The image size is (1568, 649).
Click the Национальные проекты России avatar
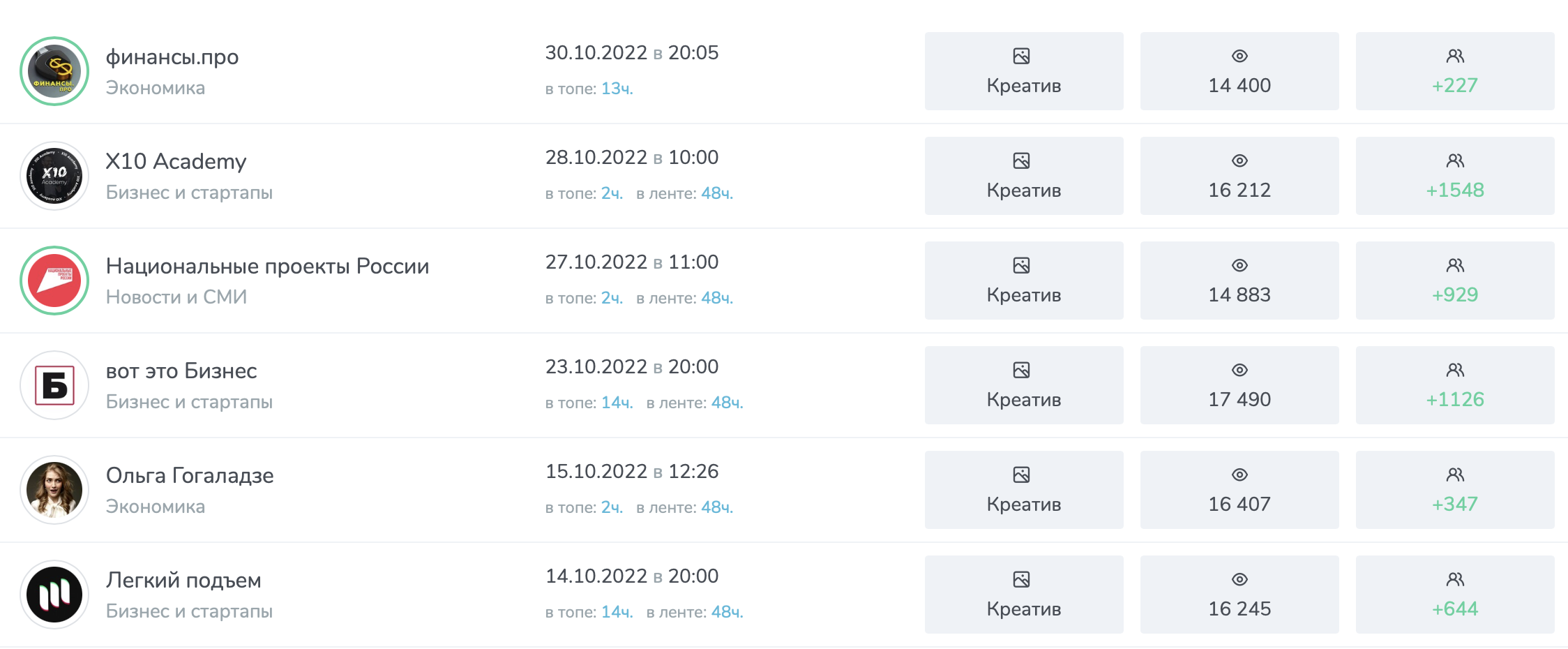click(x=54, y=281)
